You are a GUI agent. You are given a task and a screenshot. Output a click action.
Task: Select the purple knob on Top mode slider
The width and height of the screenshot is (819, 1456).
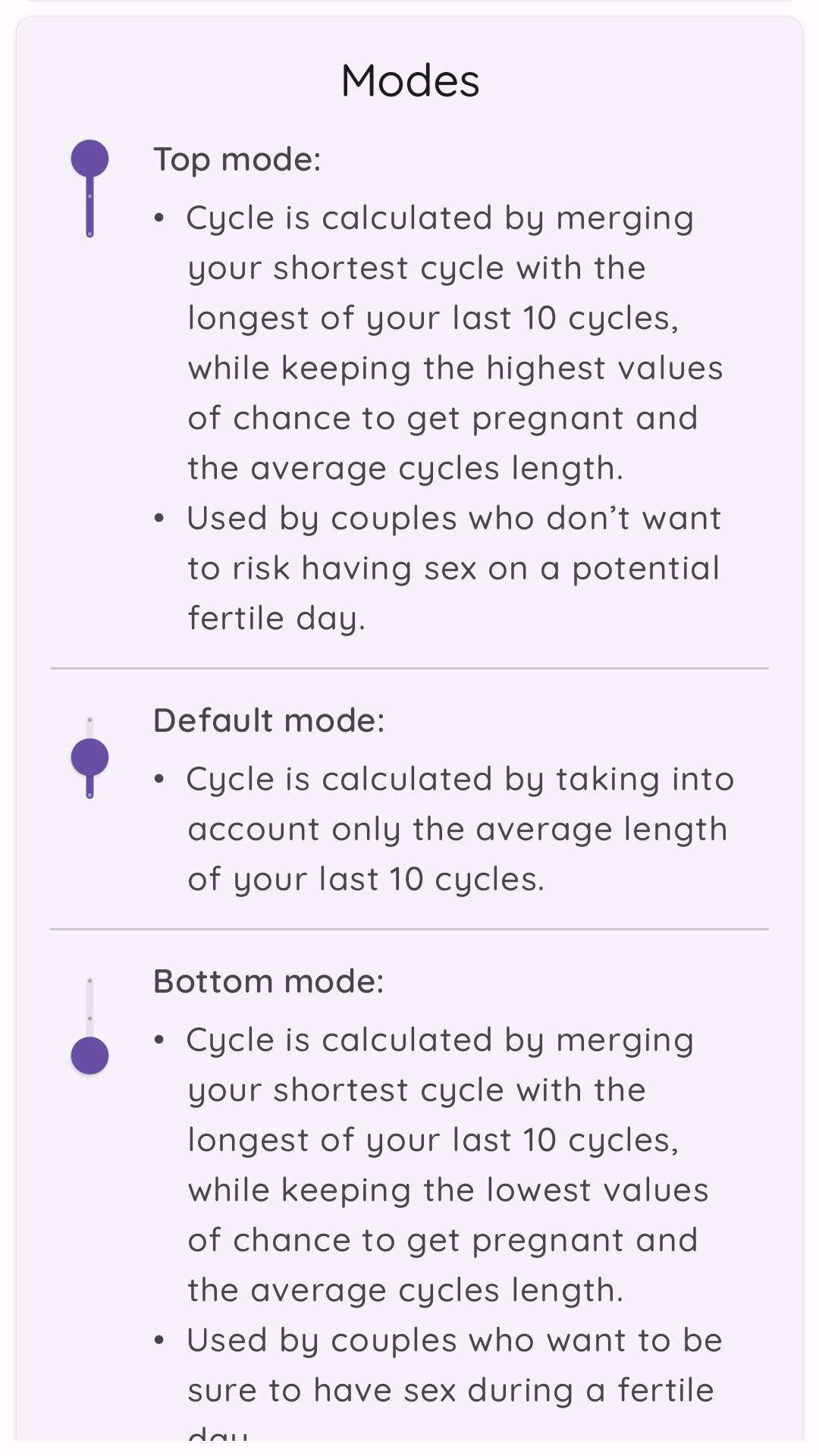click(x=89, y=158)
